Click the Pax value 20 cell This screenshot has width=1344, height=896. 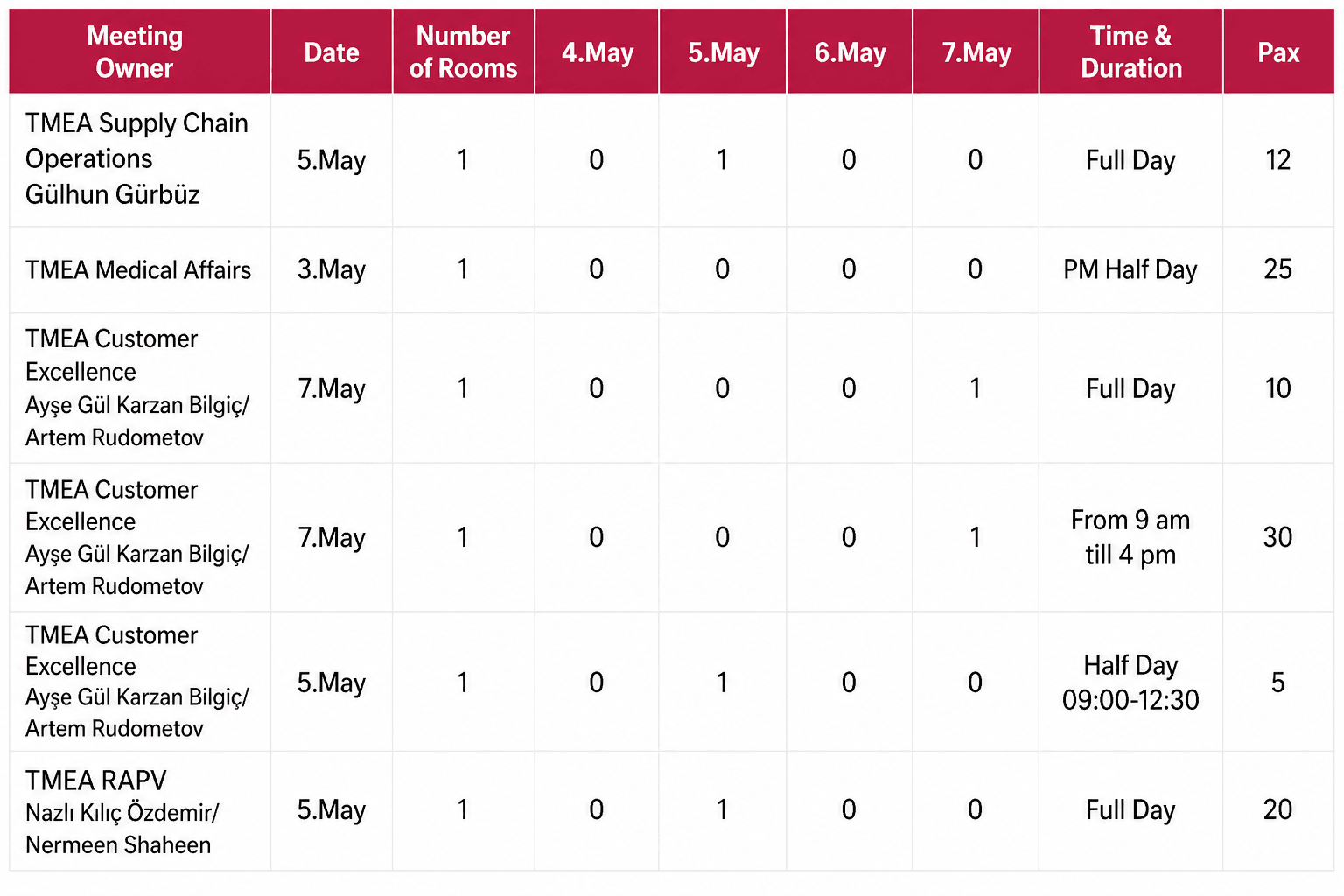pos(1278,810)
